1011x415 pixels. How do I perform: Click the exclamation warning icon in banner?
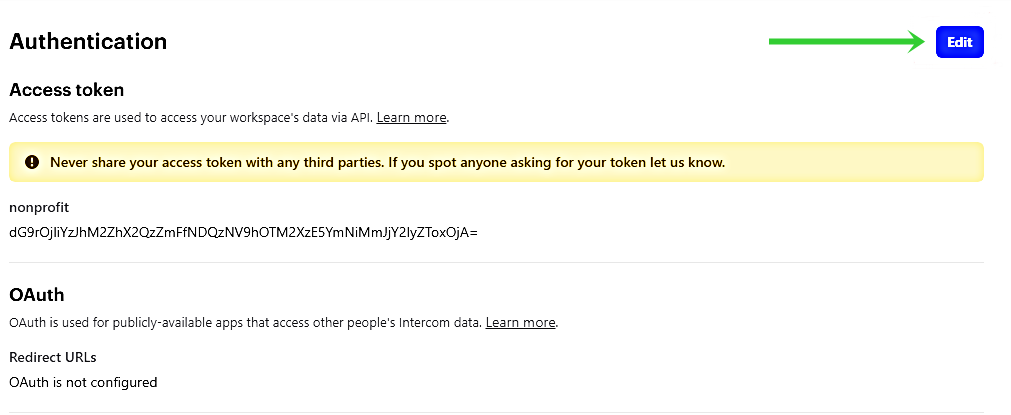32,162
